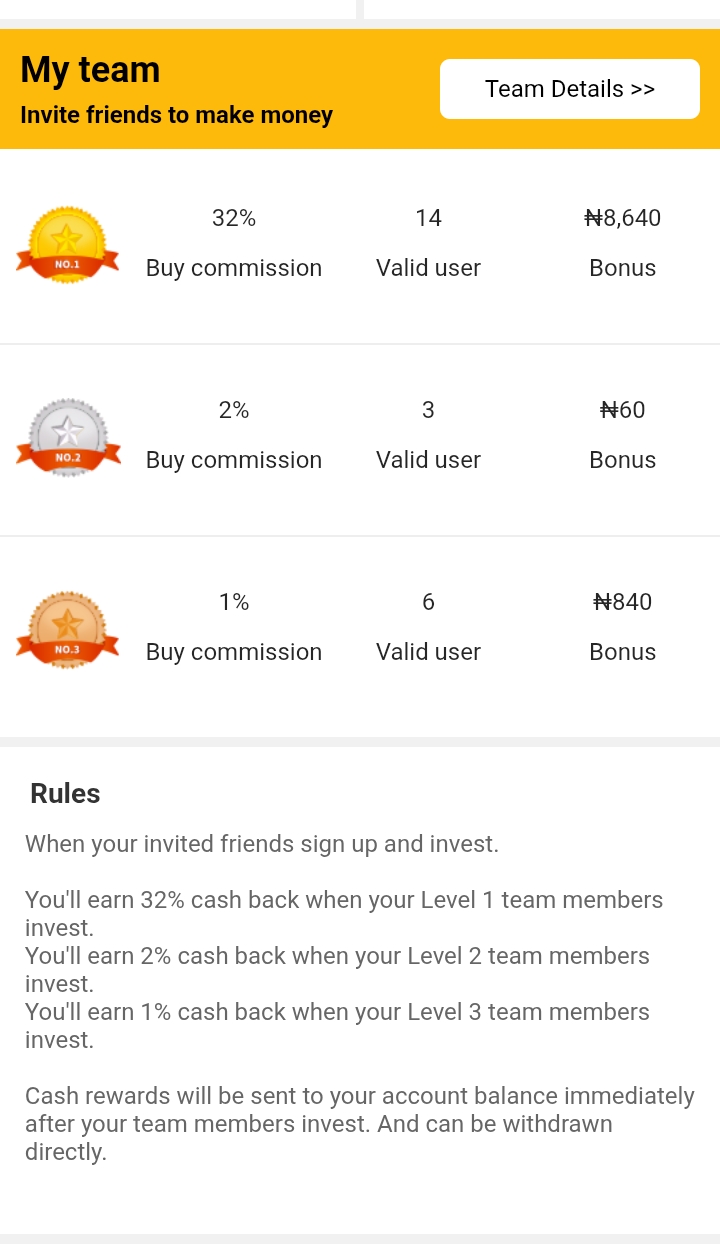Viewport: 720px width, 1244px height.
Task: Open Team Details page
Action: coord(569,89)
